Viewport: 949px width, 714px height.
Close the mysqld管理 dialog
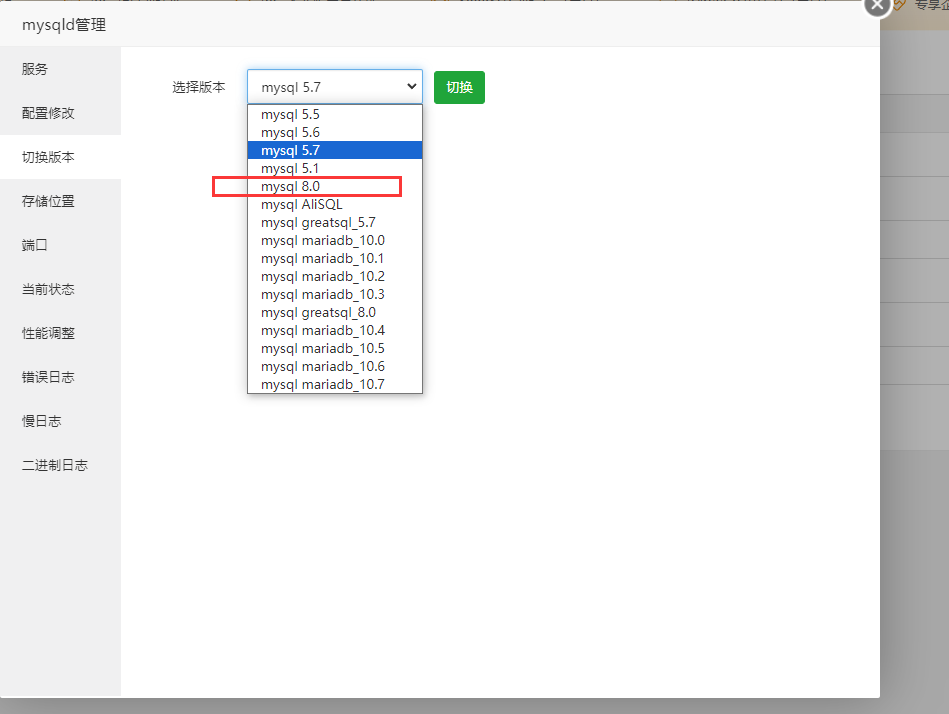tap(877, 6)
